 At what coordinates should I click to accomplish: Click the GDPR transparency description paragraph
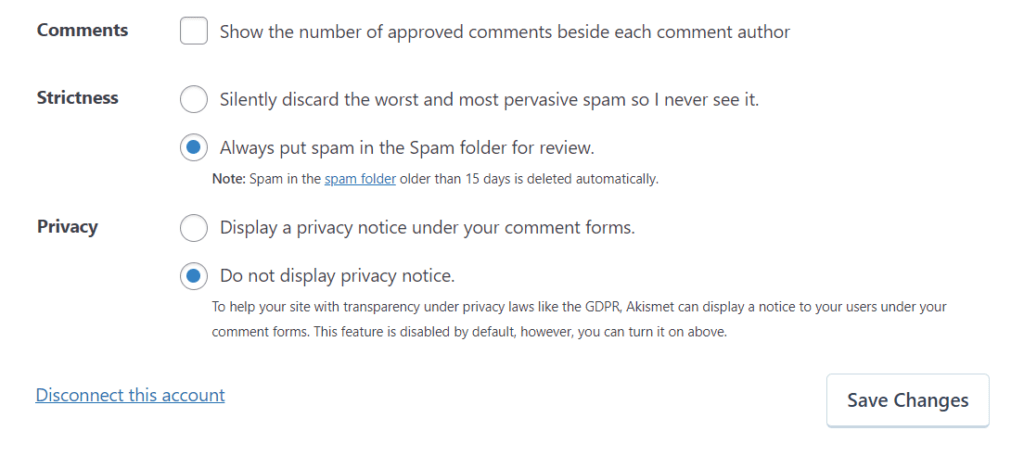tap(579, 307)
